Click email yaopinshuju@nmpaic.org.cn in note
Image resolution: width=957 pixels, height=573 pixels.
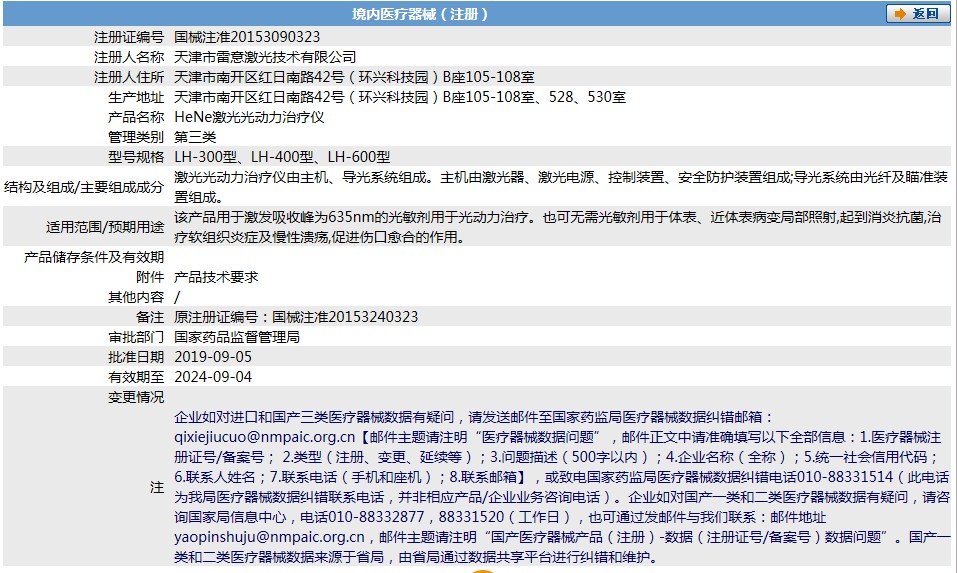(x=269, y=537)
